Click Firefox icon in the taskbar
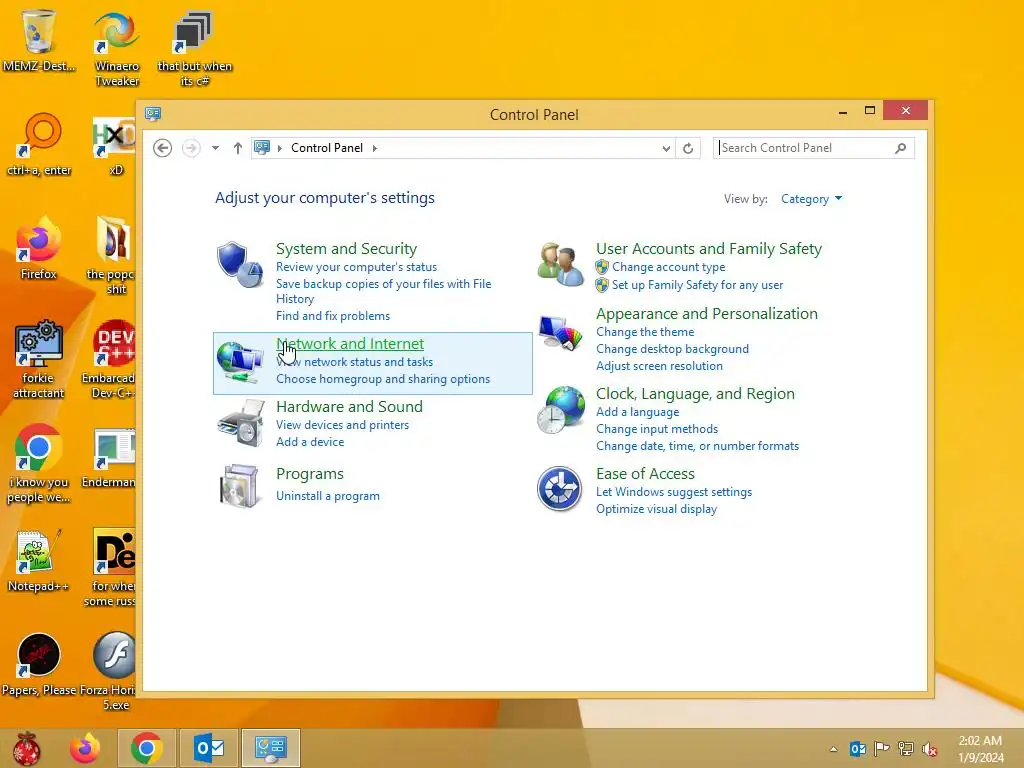The image size is (1024, 768). pyautogui.click(x=85, y=748)
